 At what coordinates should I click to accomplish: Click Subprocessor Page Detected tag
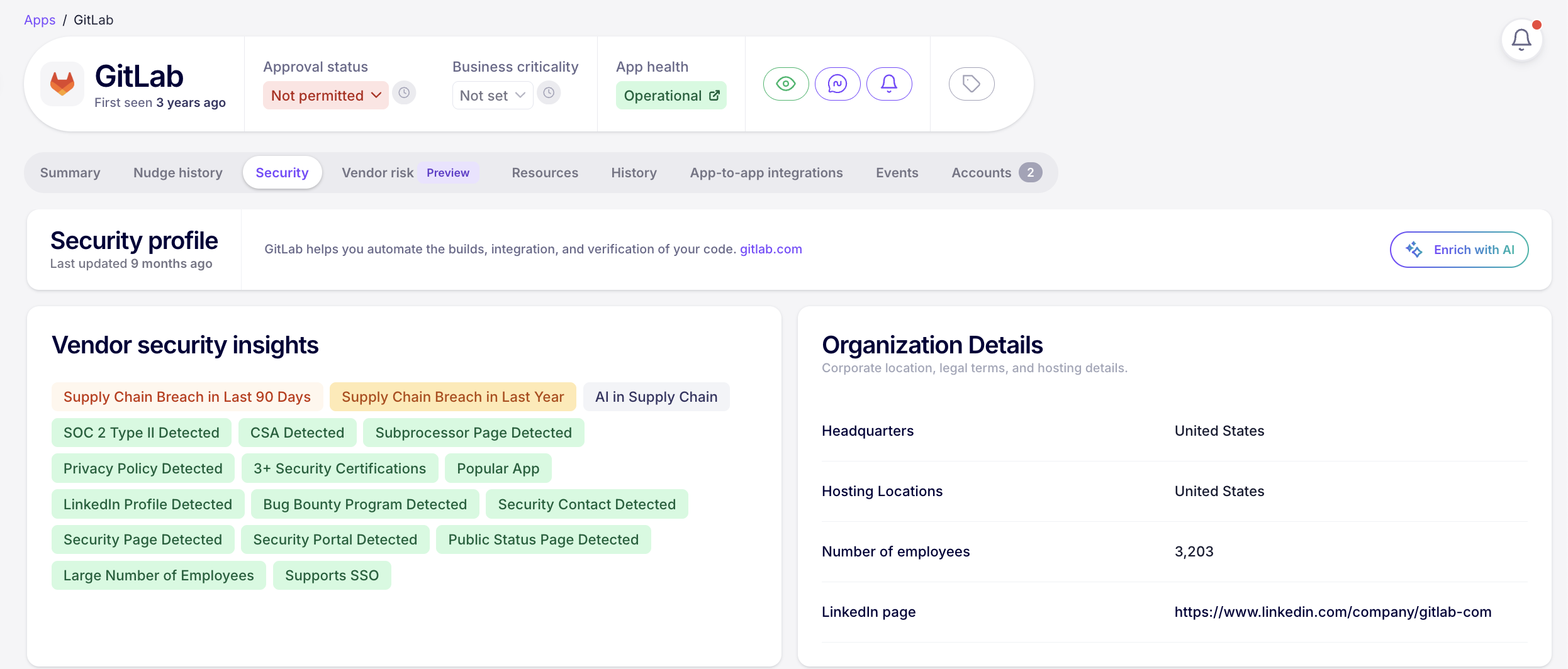click(473, 433)
